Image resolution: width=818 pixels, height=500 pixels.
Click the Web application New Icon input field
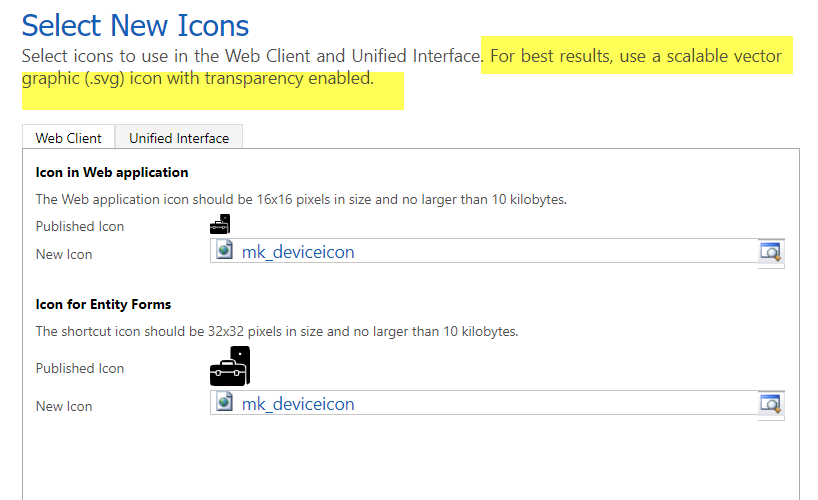484,251
